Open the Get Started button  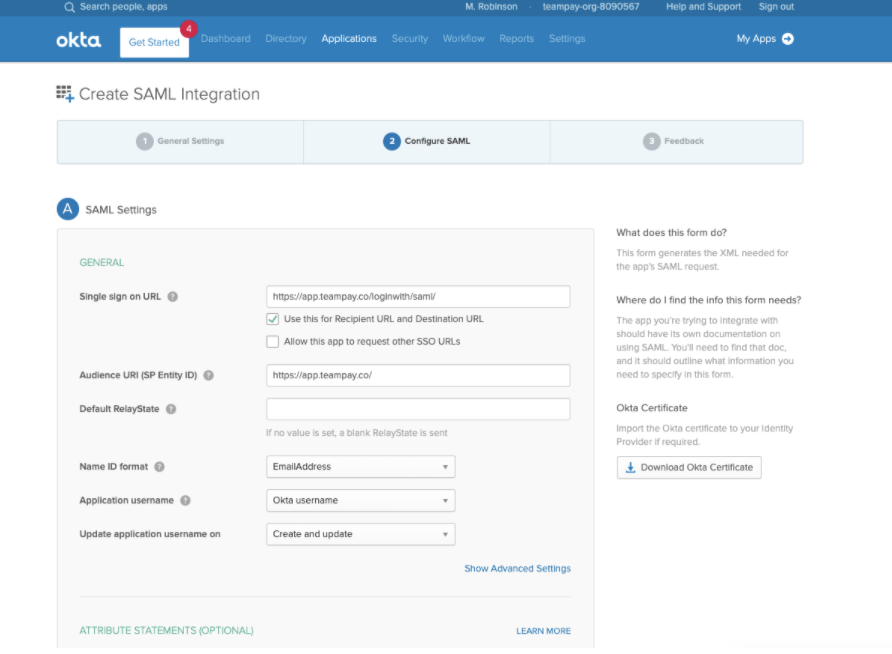point(154,42)
